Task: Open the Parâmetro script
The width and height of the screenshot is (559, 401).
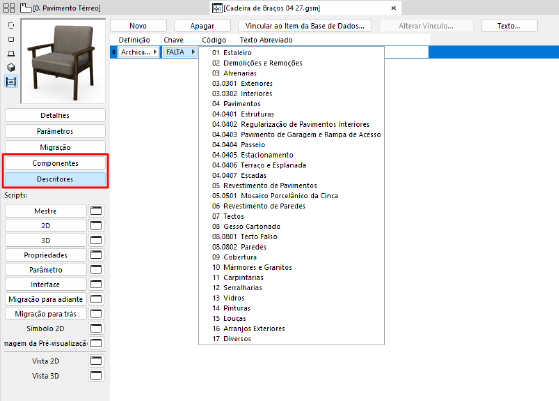Action: [46, 270]
